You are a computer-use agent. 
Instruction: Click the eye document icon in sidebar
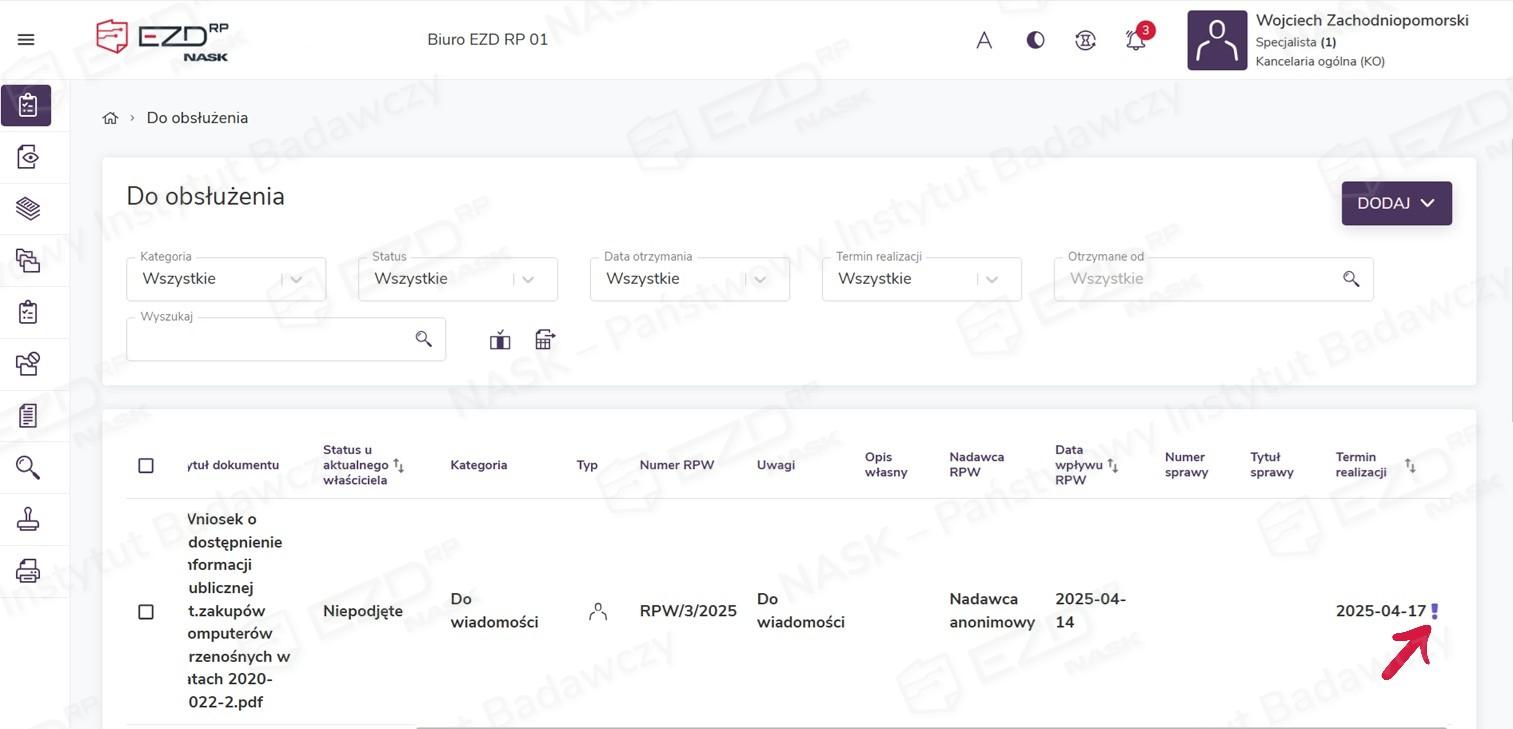pos(28,157)
